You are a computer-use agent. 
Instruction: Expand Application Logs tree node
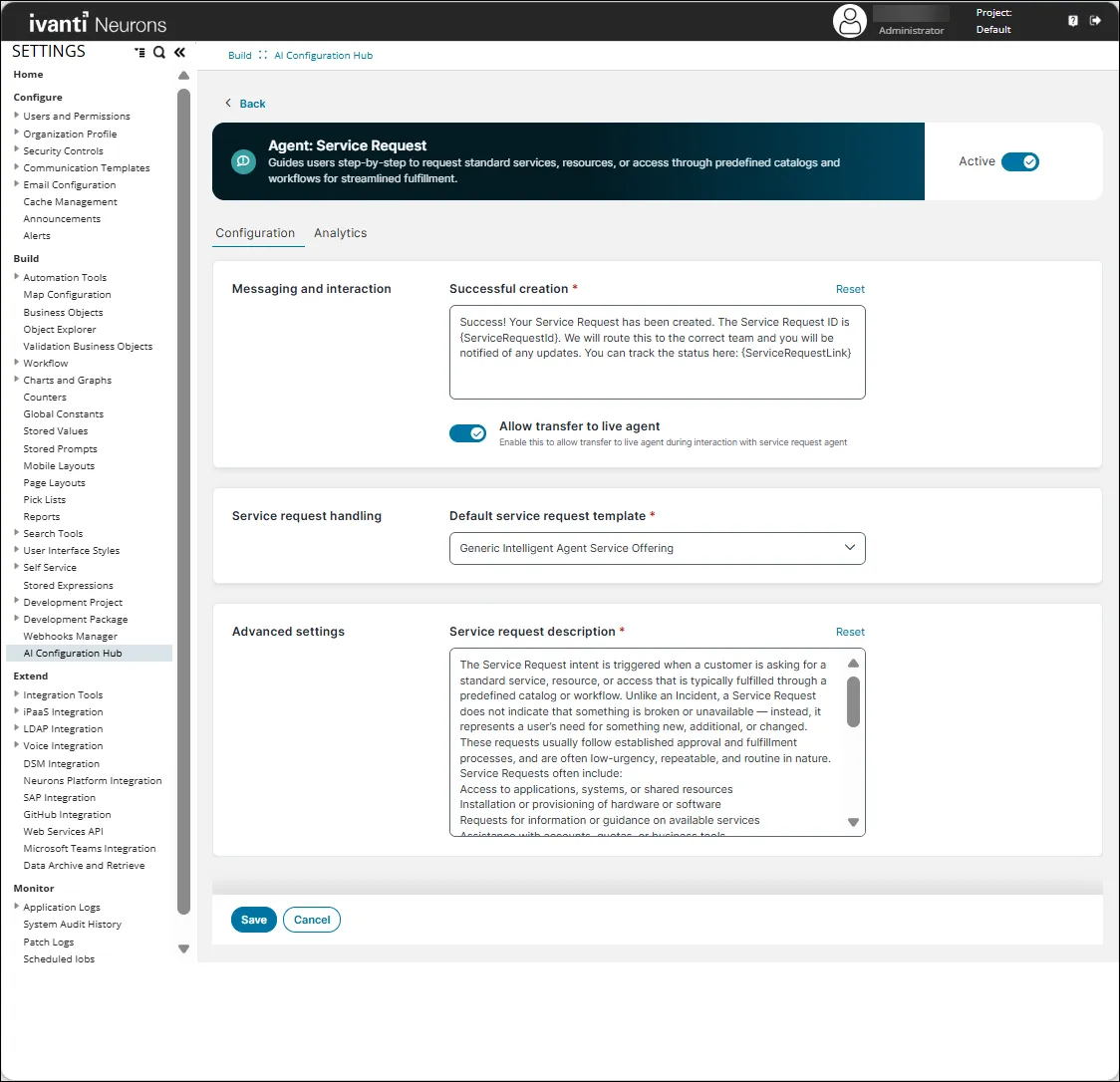point(16,906)
